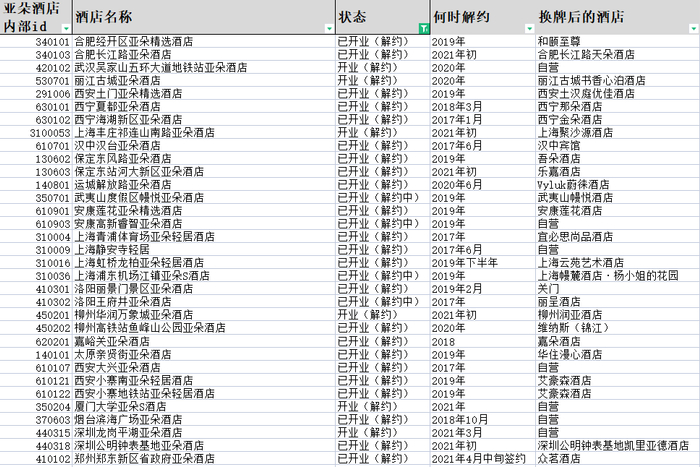Select cell 上海虹桥龙柏亚朵轻居酒店
Image resolution: width=700 pixels, height=467 pixels.
tap(204, 263)
